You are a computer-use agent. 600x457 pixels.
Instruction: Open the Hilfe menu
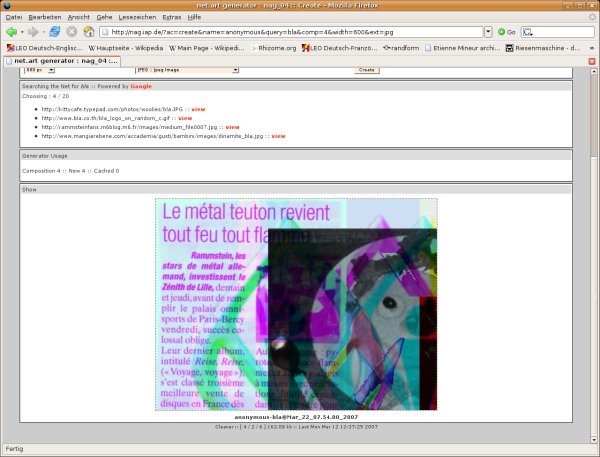[x=194, y=17]
